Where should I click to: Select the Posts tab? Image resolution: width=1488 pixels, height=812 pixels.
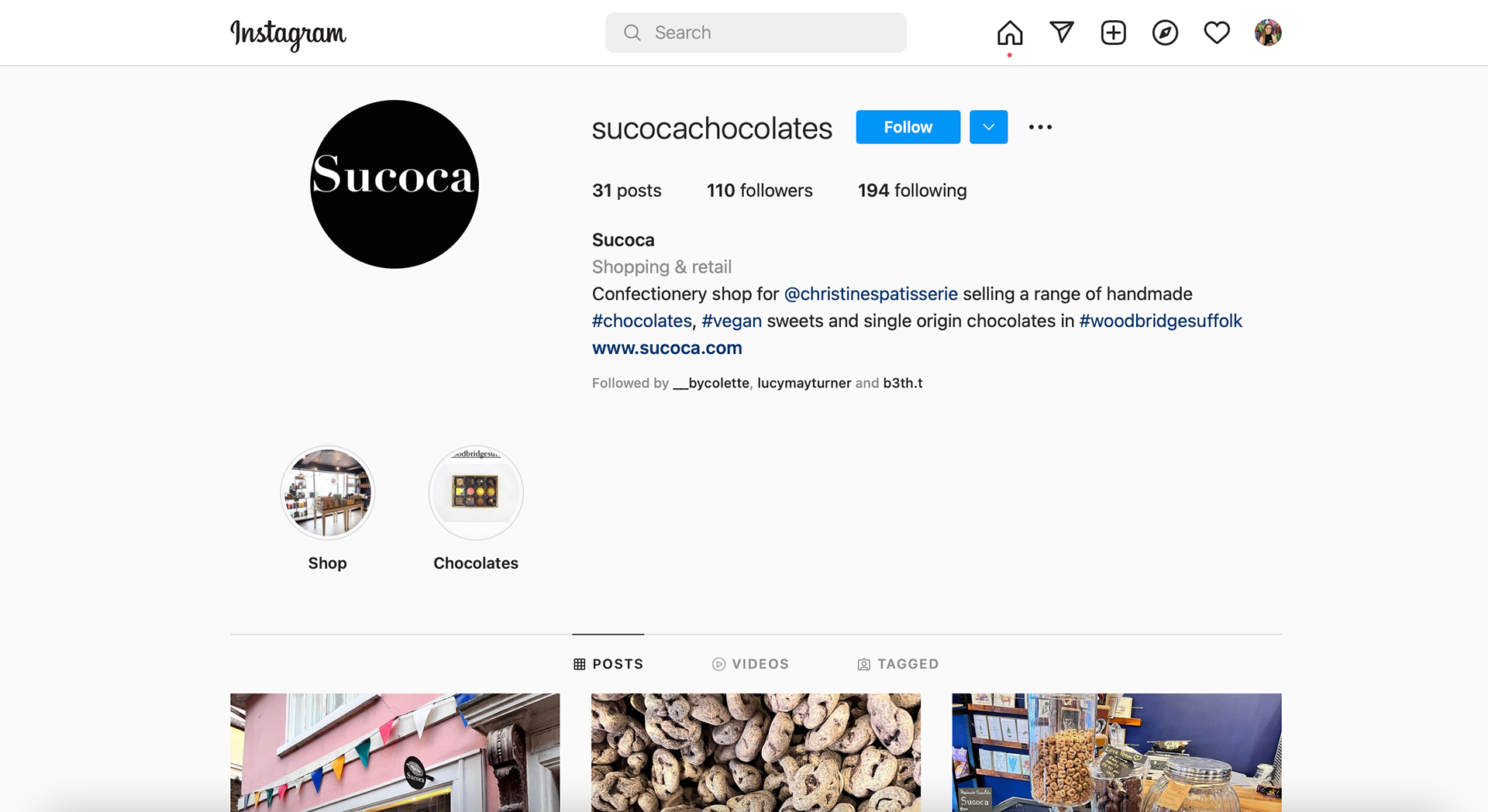point(608,664)
